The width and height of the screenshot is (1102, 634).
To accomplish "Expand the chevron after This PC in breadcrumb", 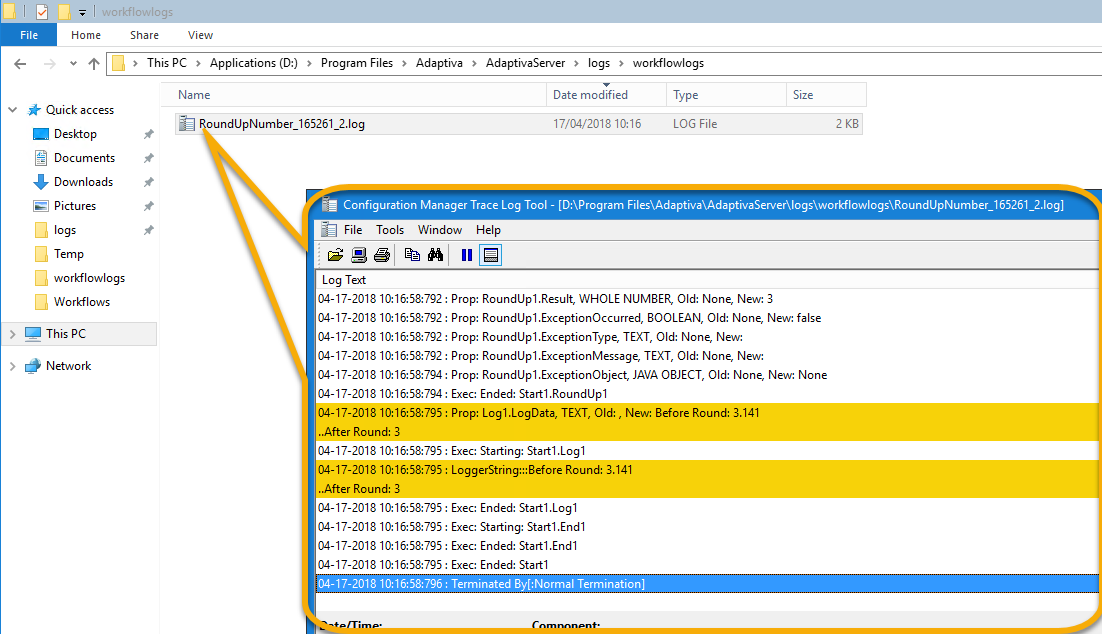I will point(198,63).
